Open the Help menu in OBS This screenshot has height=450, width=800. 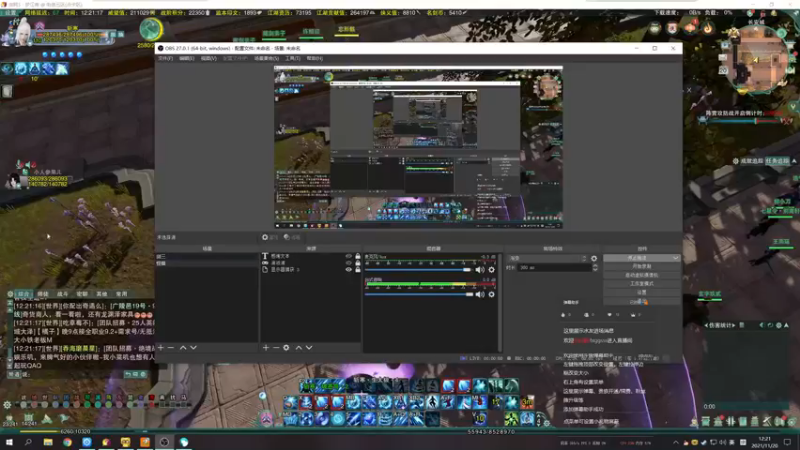(x=314, y=59)
